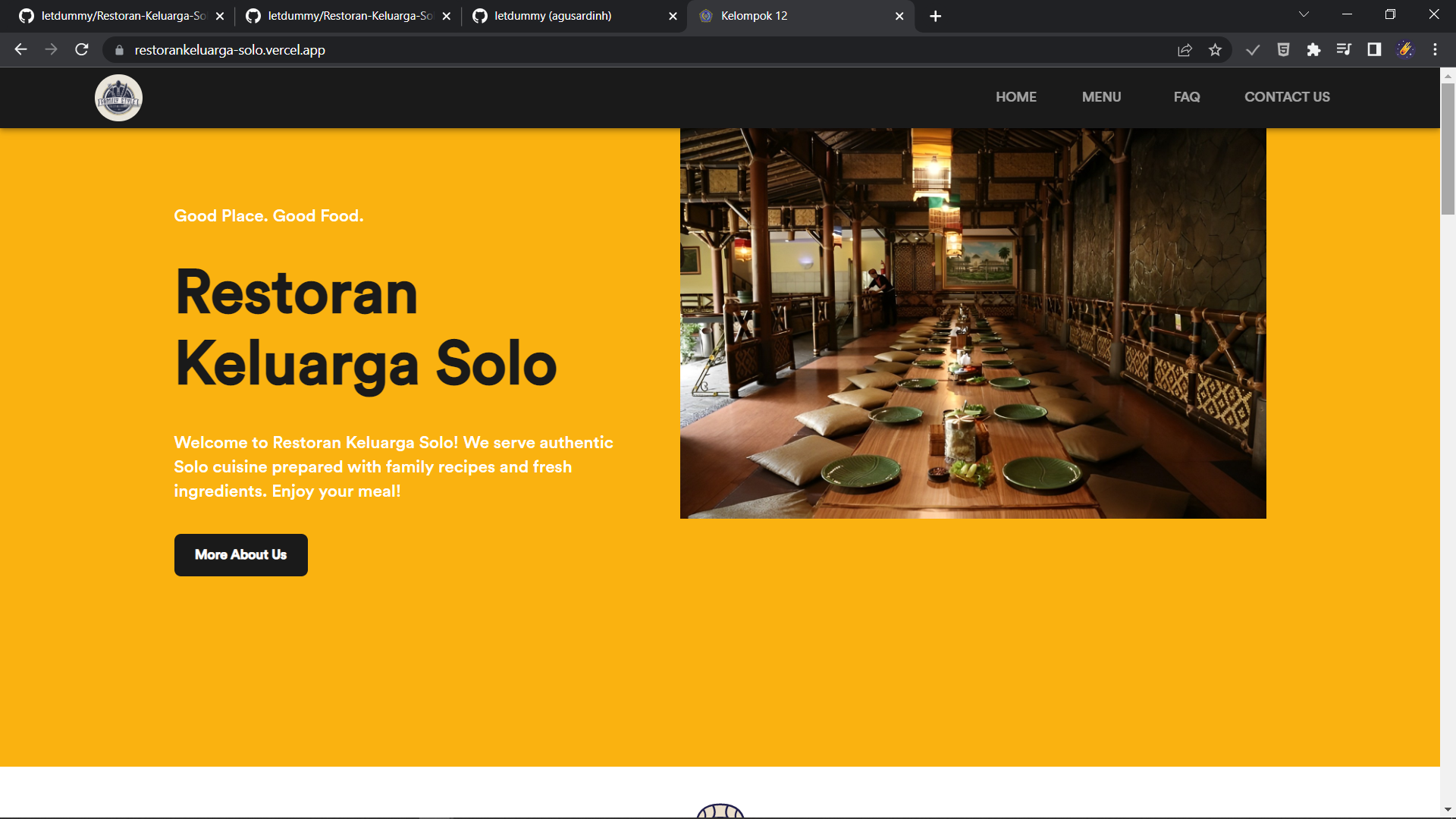Click the restaurant interior hero image
The width and height of the screenshot is (1456, 819).
(x=973, y=324)
